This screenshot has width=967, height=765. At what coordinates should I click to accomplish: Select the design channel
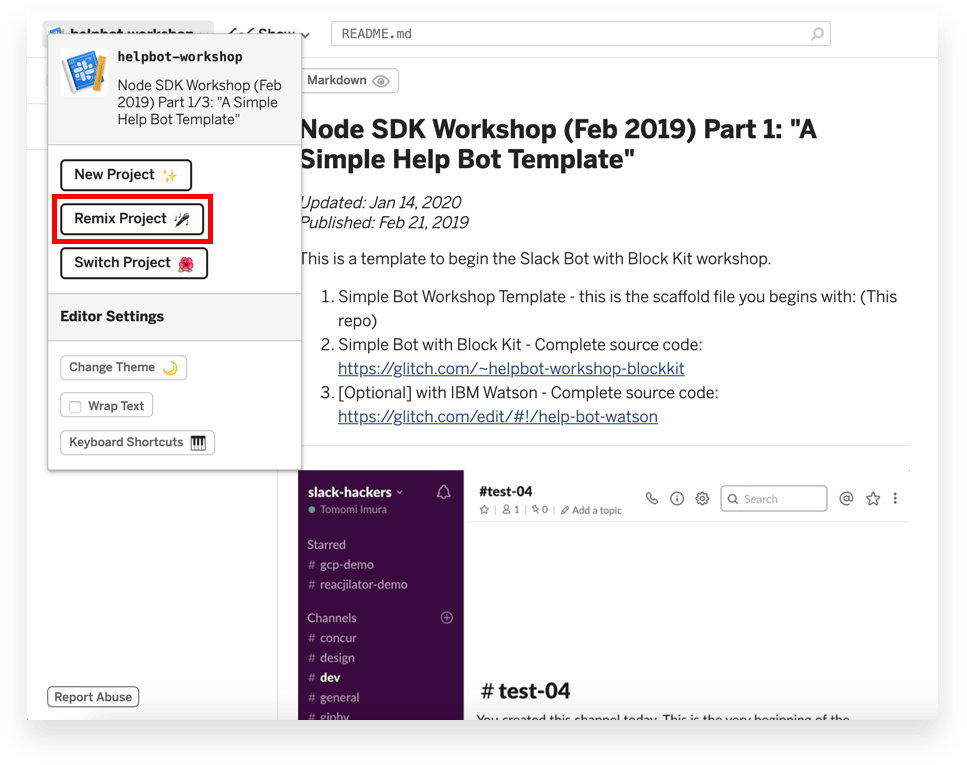(331, 658)
